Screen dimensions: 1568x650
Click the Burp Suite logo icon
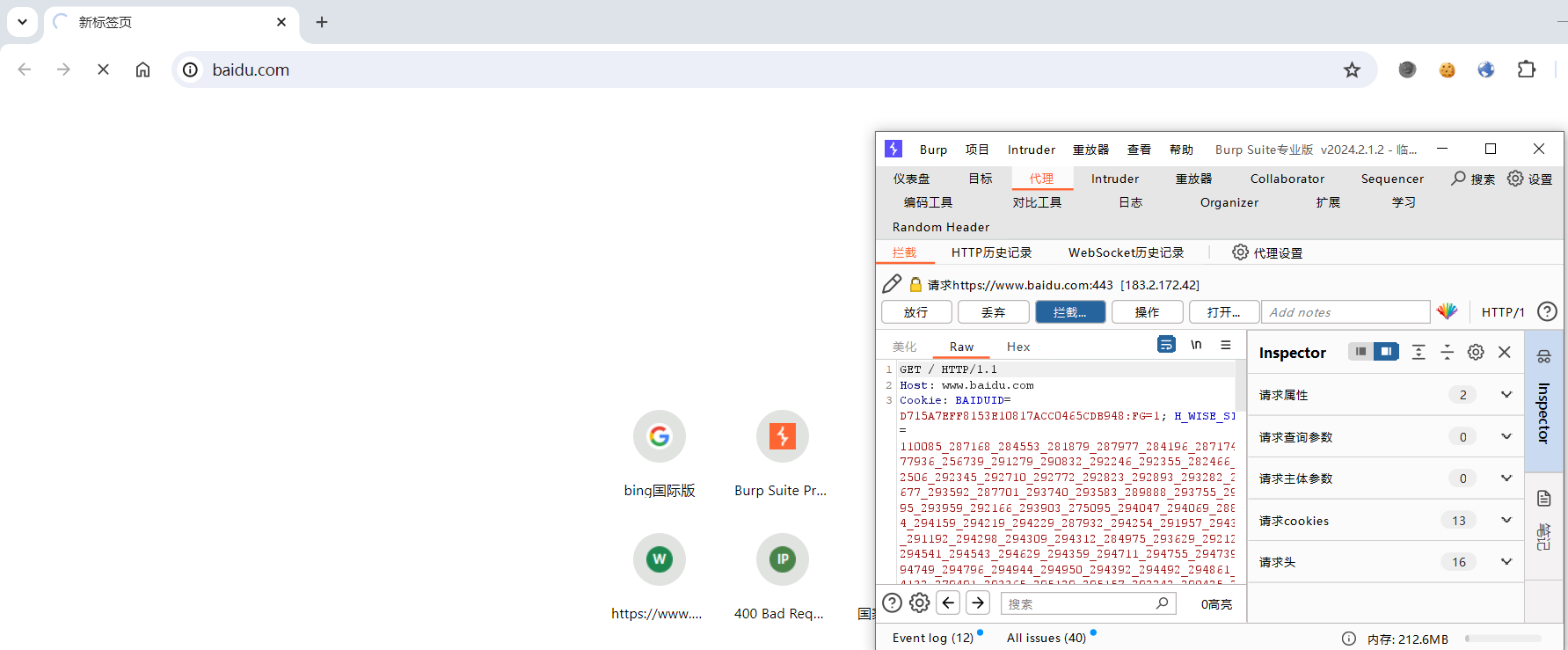pyautogui.click(x=893, y=149)
